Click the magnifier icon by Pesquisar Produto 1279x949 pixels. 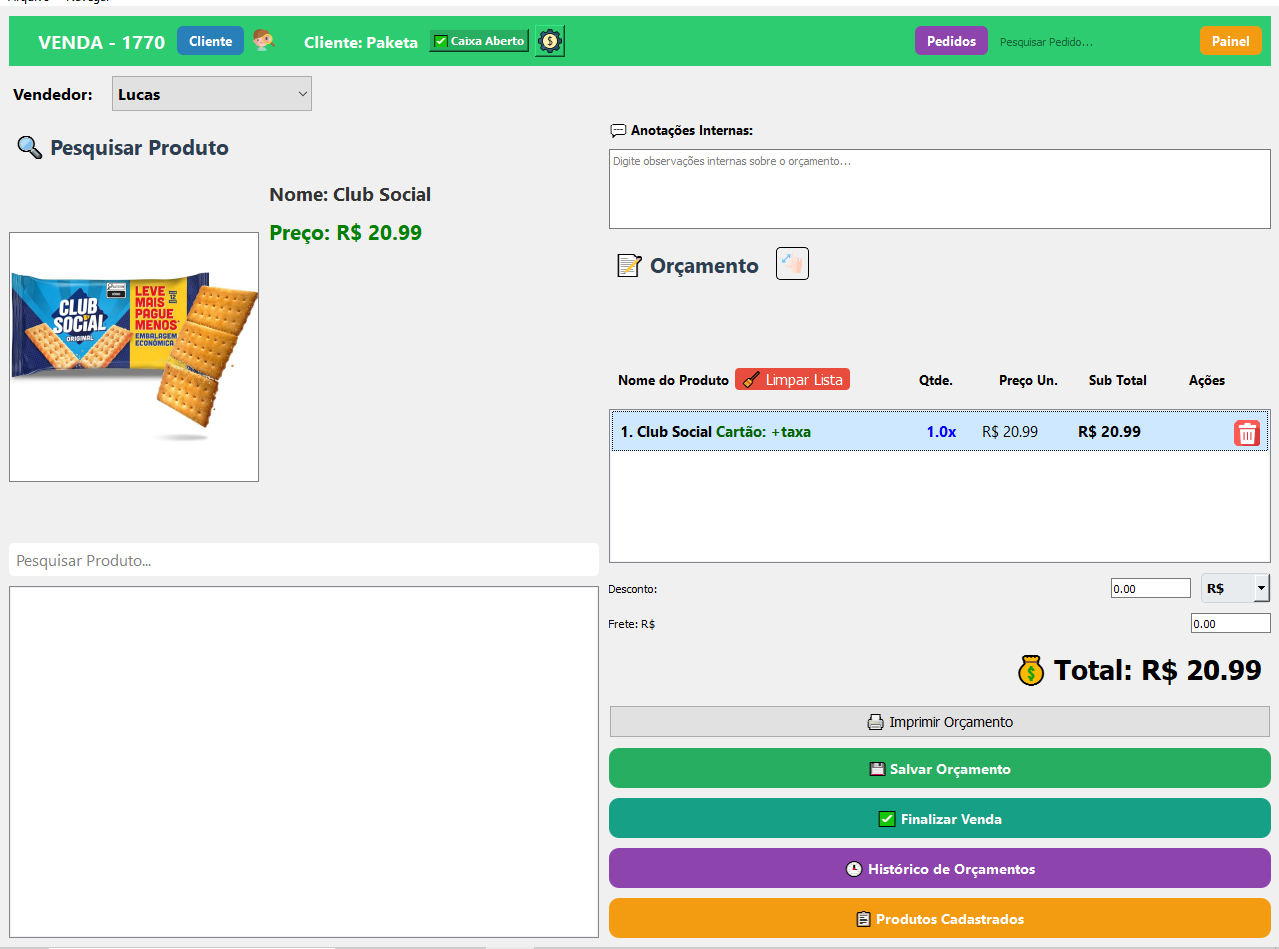[x=29, y=148]
